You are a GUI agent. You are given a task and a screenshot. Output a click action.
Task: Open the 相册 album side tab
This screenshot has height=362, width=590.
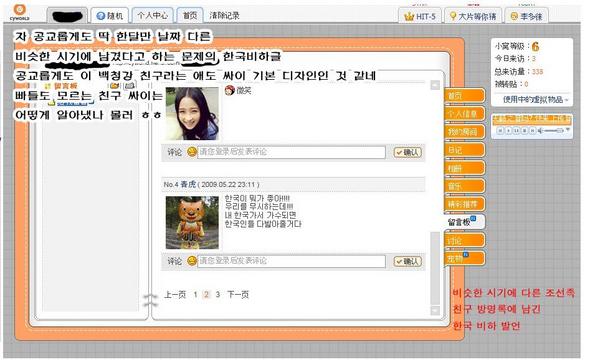[x=465, y=168]
